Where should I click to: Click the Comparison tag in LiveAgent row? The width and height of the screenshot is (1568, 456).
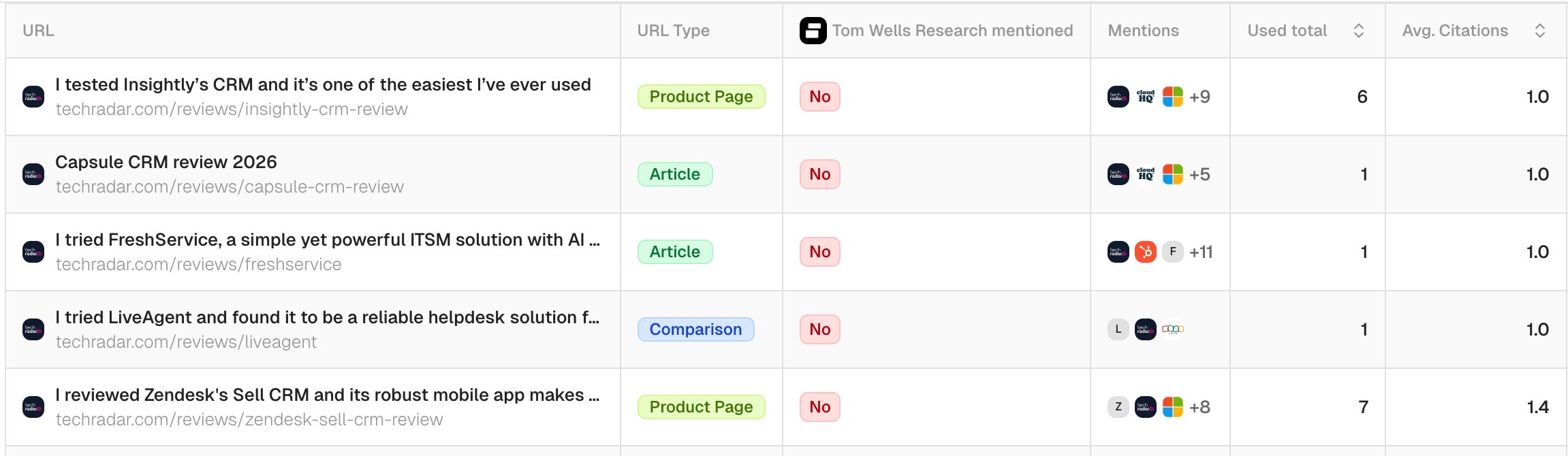tap(695, 329)
